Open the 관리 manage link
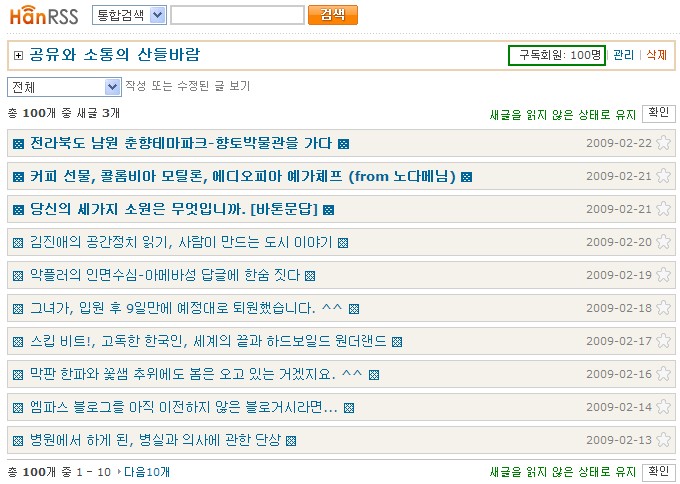Viewport: 680px width, 484px height. point(624,55)
